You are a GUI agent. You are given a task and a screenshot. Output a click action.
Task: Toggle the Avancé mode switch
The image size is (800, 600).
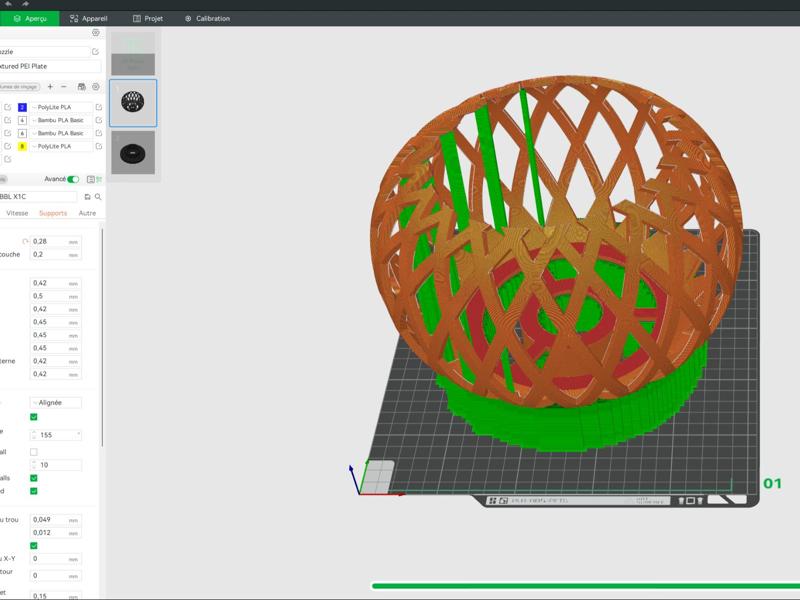73,179
